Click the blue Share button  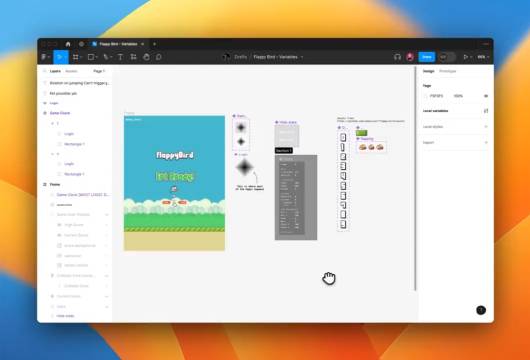click(x=427, y=57)
